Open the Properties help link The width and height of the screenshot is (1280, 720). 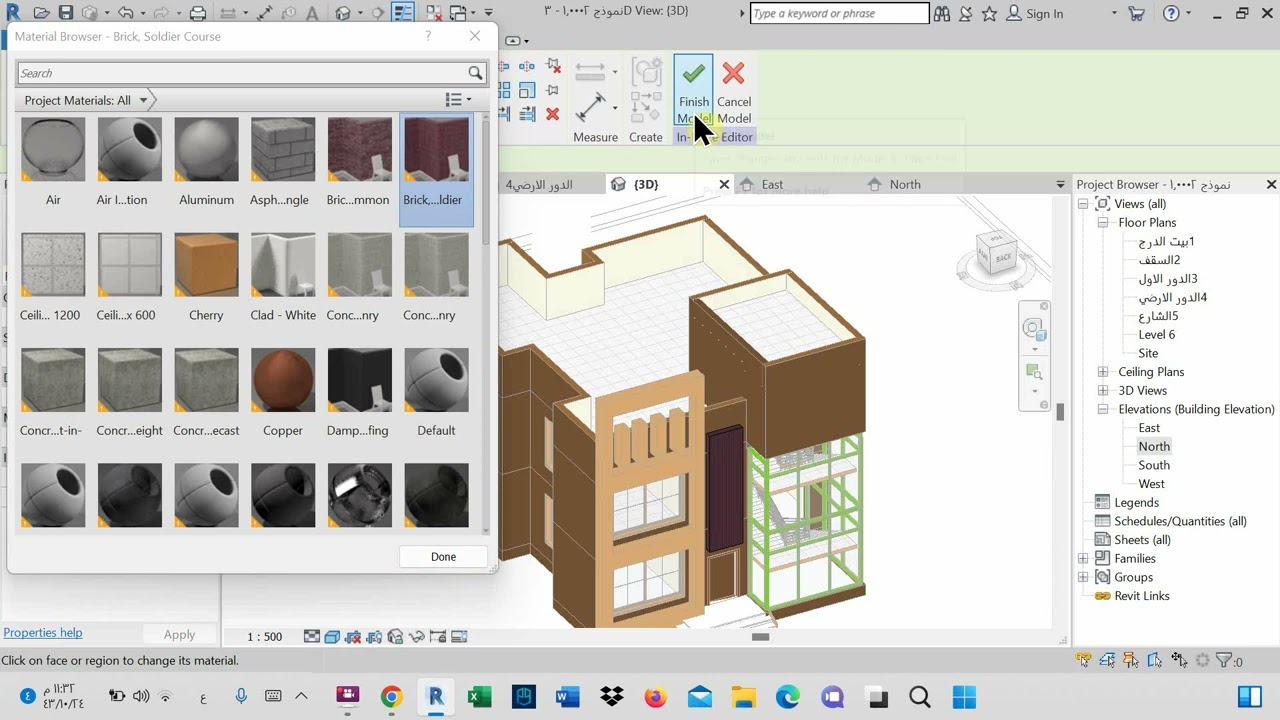(x=43, y=633)
